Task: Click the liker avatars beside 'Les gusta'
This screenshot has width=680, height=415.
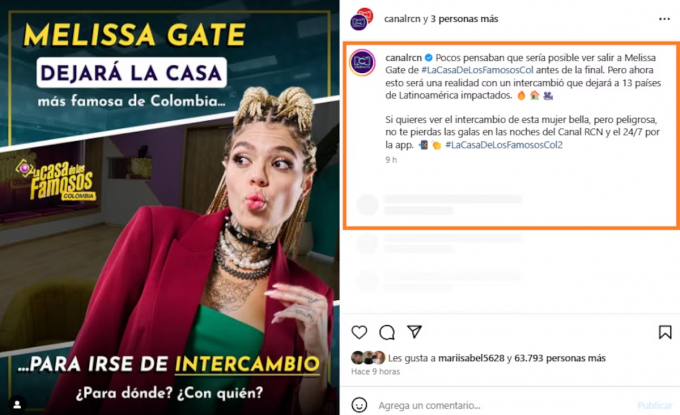Action: tap(368, 358)
